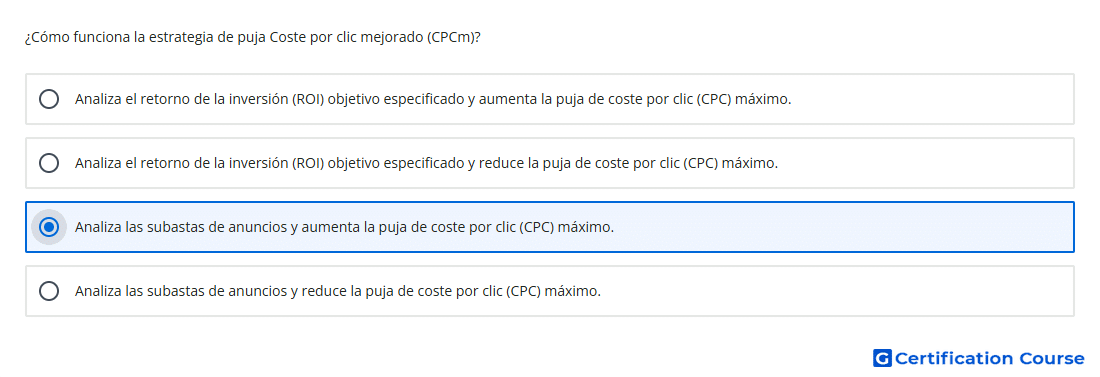Viewport: 1100px width, 377px height.
Task: Click the question text about Coste por clic mejorado
Action: point(253,37)
